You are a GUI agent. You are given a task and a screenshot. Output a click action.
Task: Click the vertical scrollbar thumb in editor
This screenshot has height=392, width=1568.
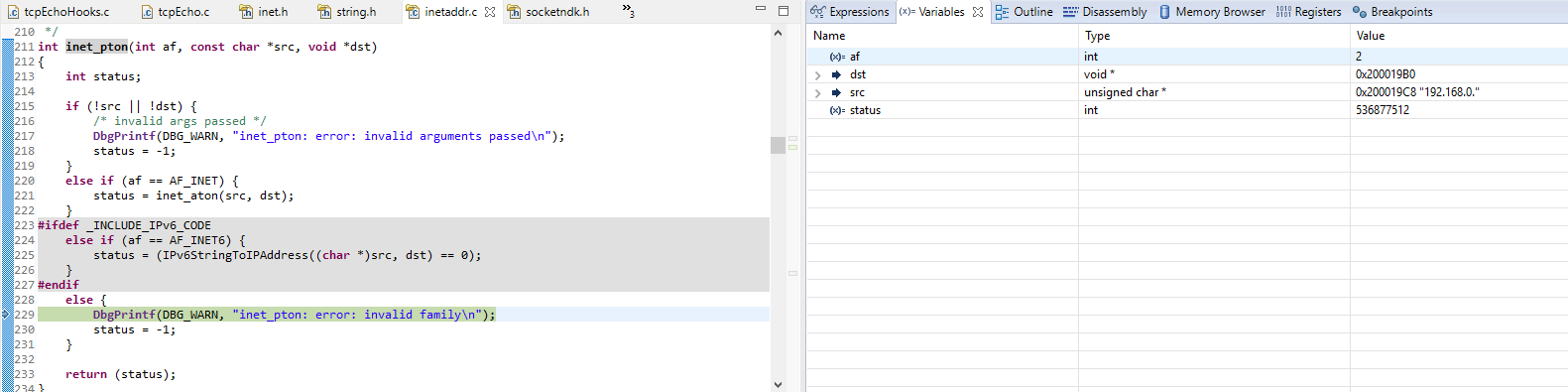(778, 145)
